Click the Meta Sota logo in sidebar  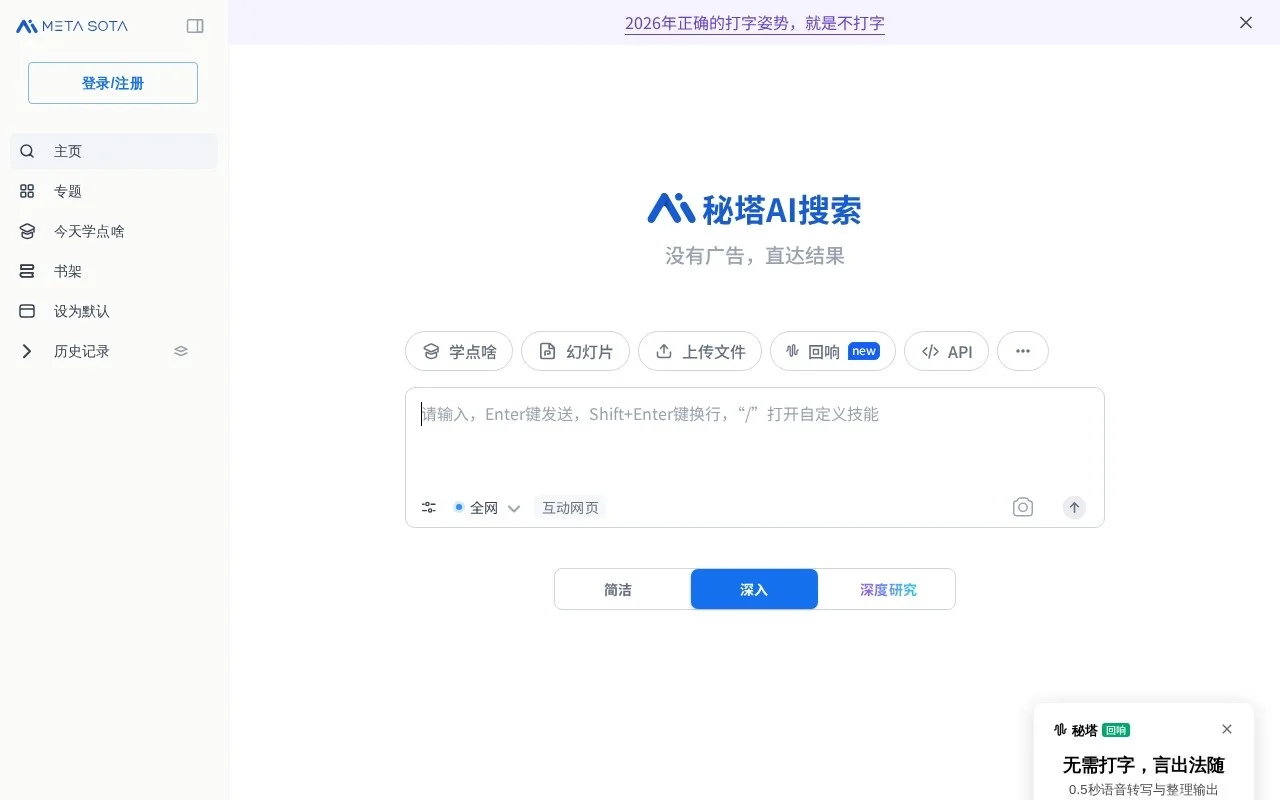[x=72, y=26]
